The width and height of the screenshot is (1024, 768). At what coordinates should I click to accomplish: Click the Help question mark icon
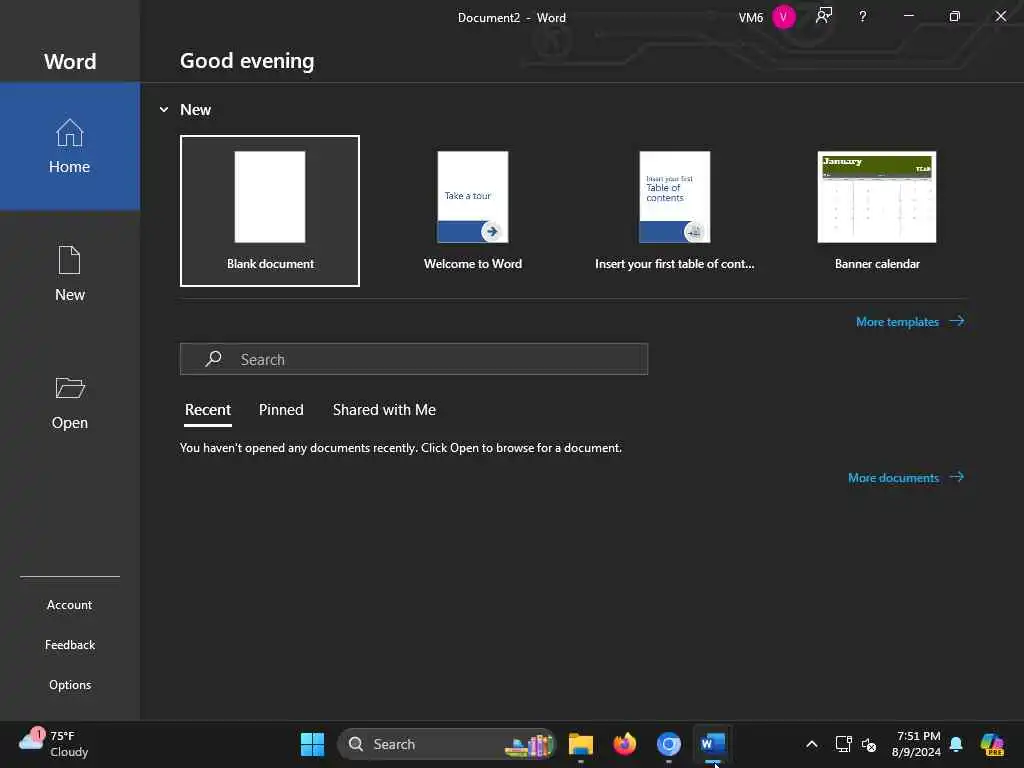point(863,17)
